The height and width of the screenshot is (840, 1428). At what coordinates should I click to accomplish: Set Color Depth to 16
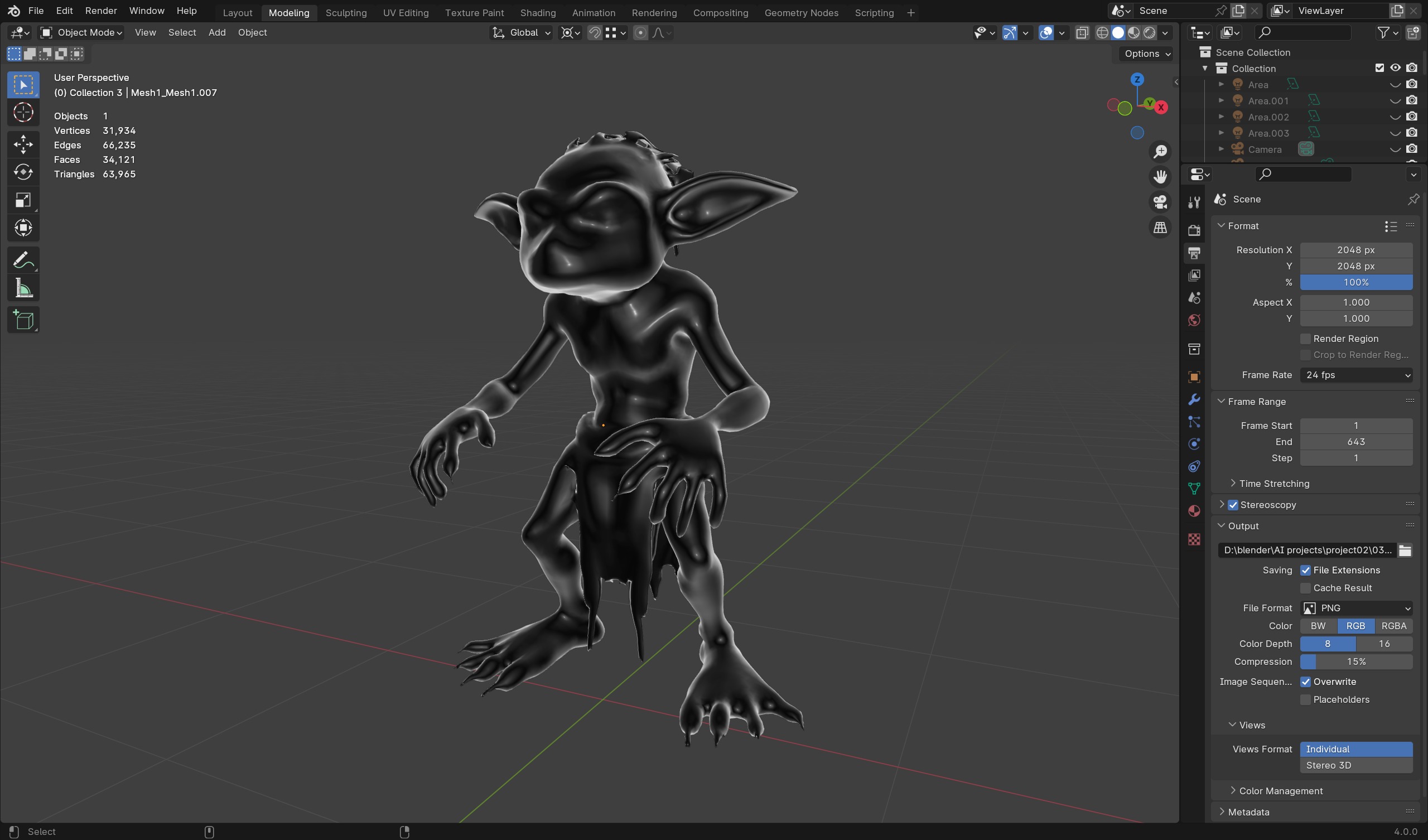tap(1384, 644)
